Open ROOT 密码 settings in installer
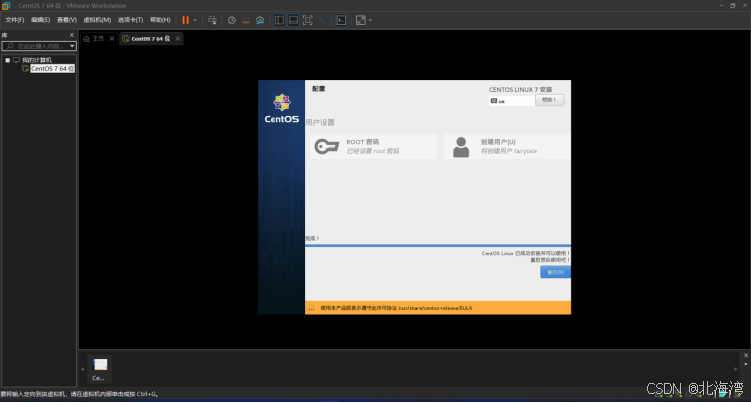Viewport: 751px width, 403px height. [373, 146]
